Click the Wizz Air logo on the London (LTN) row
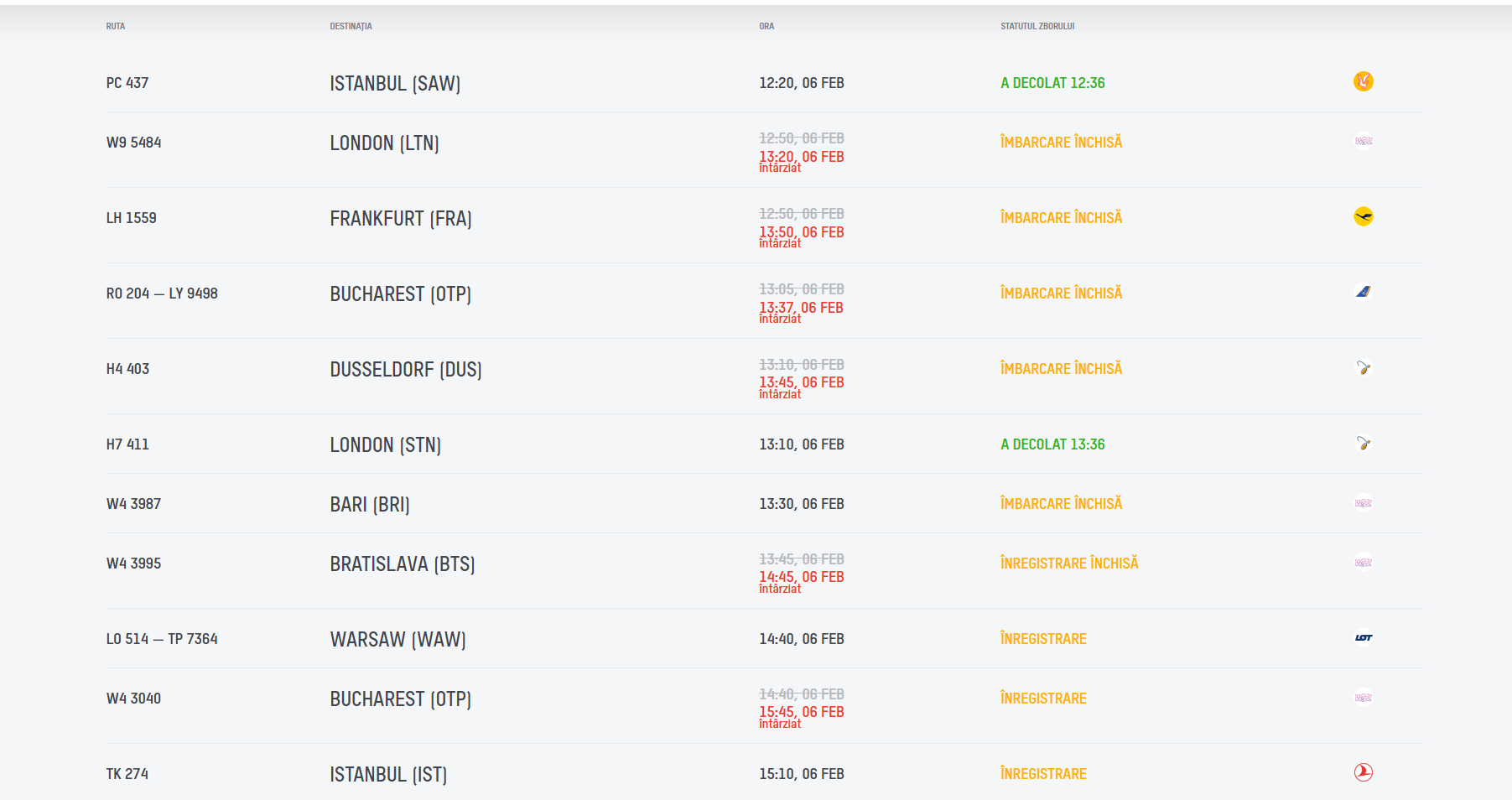 coord(1363,141)
